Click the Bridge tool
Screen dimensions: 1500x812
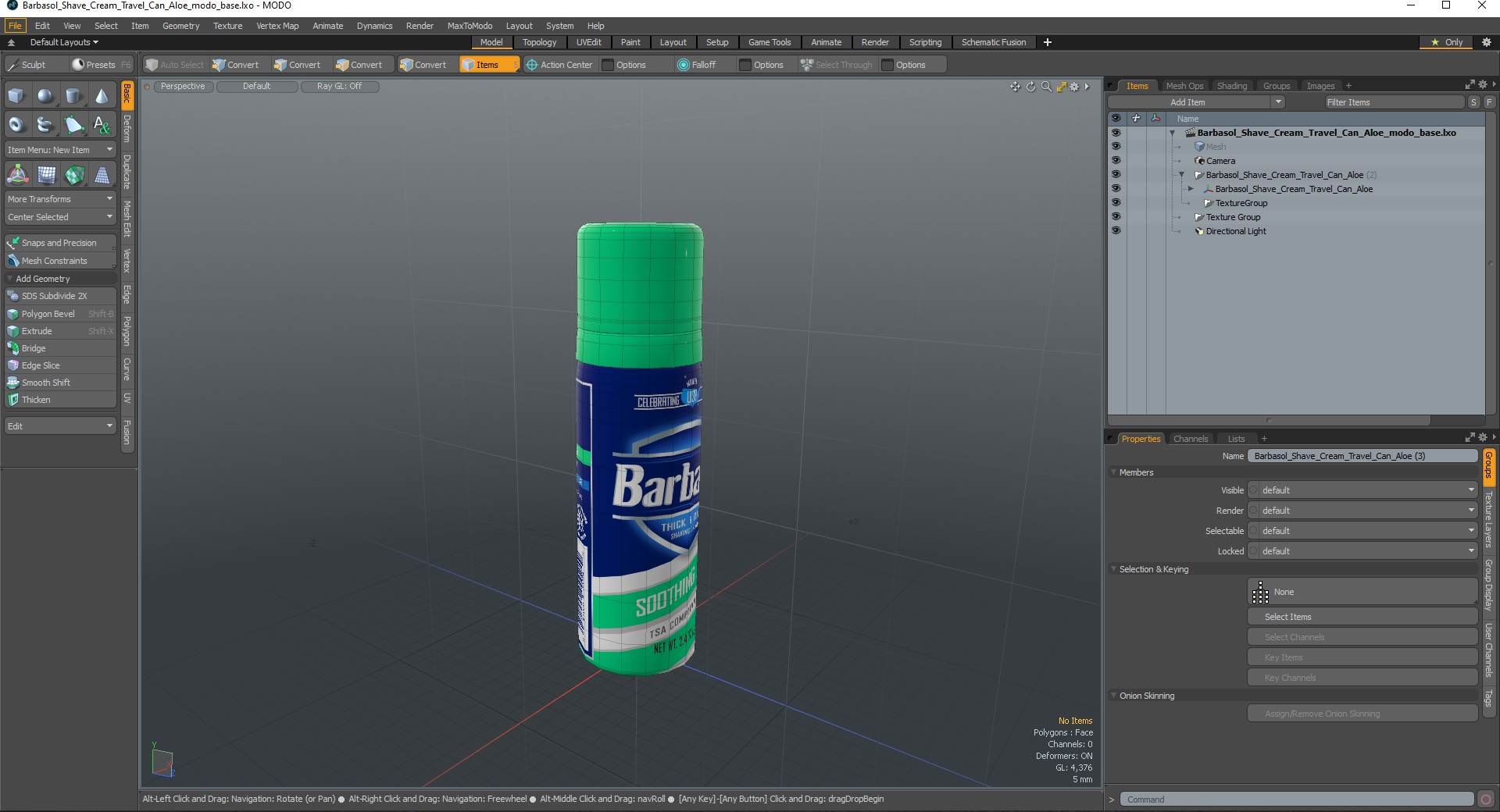tap(60, 348)
